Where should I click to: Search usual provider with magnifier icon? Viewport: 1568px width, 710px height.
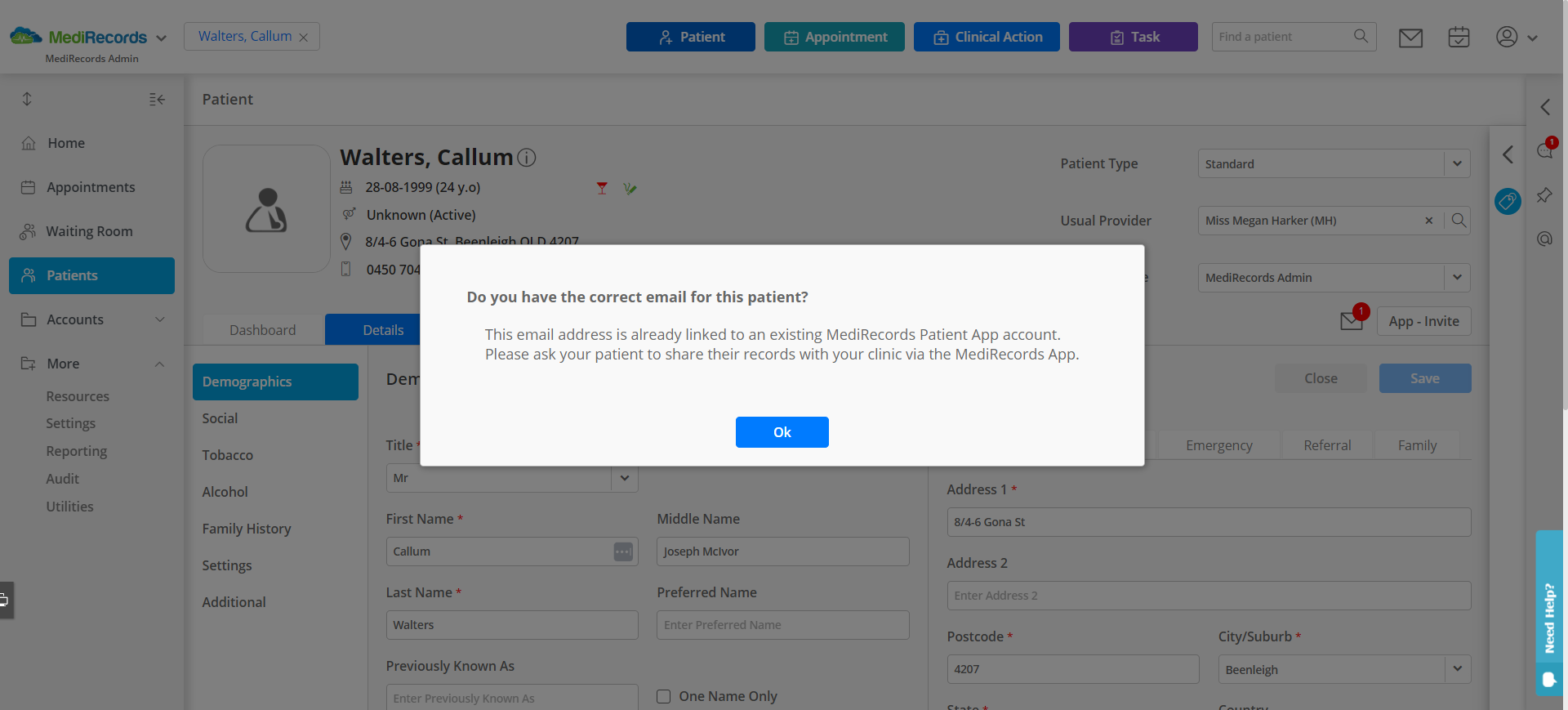point(1459,221)
